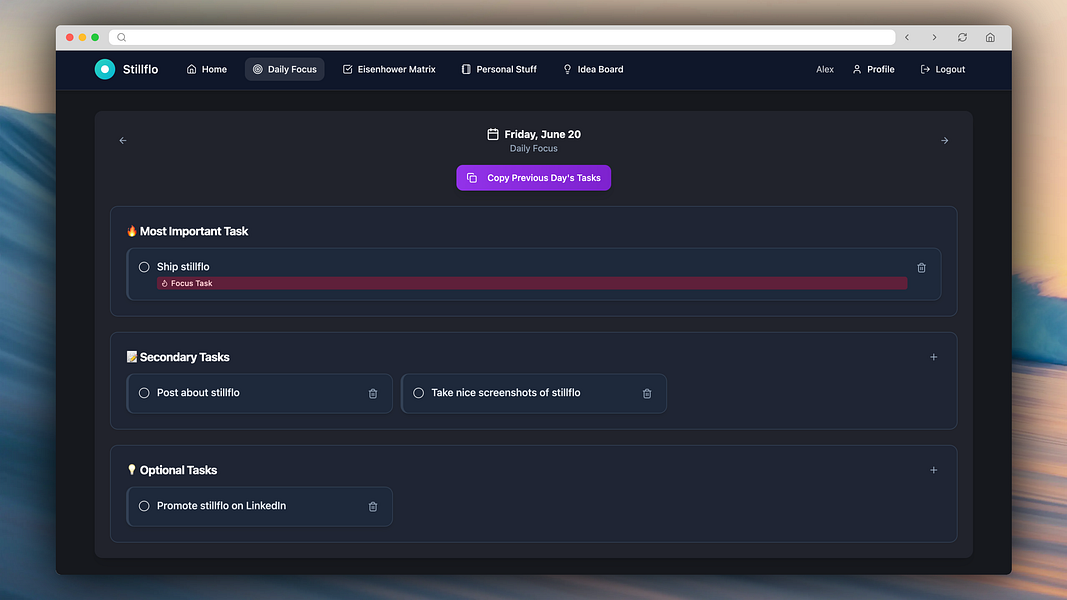Click the fire emoji by Most Important Task
The height and width of the screenshot is (600, 1067).
[x=132, y=231]
